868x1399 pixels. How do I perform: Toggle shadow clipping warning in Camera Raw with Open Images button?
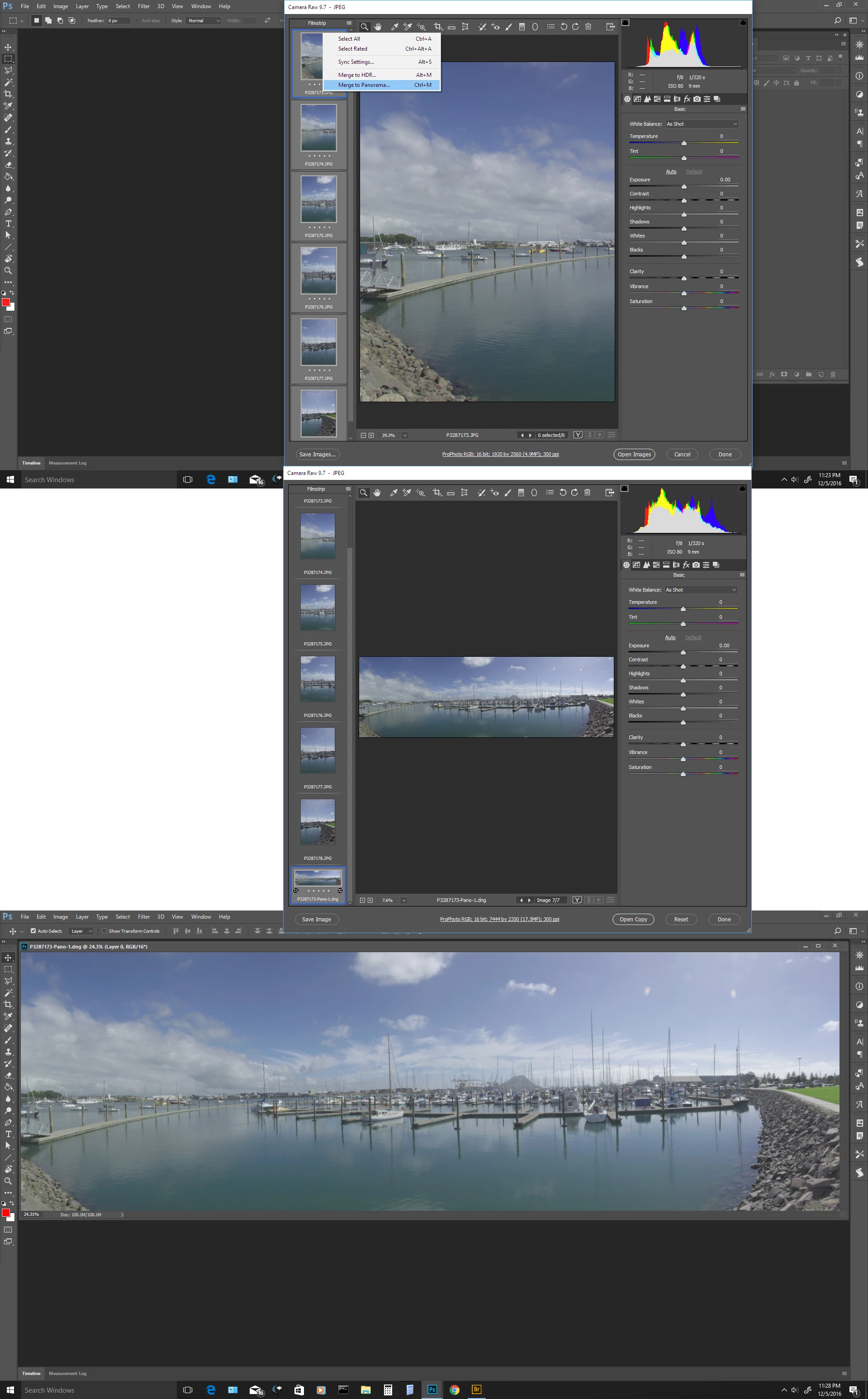pos(626,22)
